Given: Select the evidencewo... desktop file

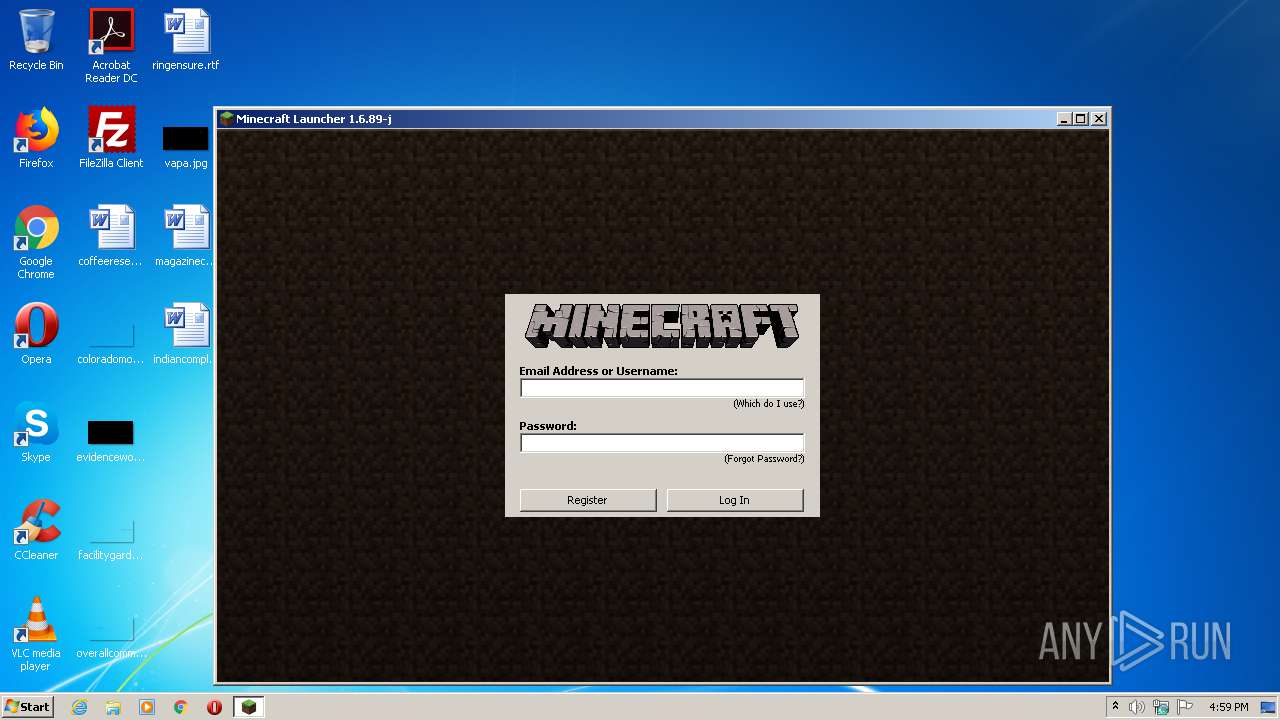Looking at the screenshot, I should pos(111,440).
